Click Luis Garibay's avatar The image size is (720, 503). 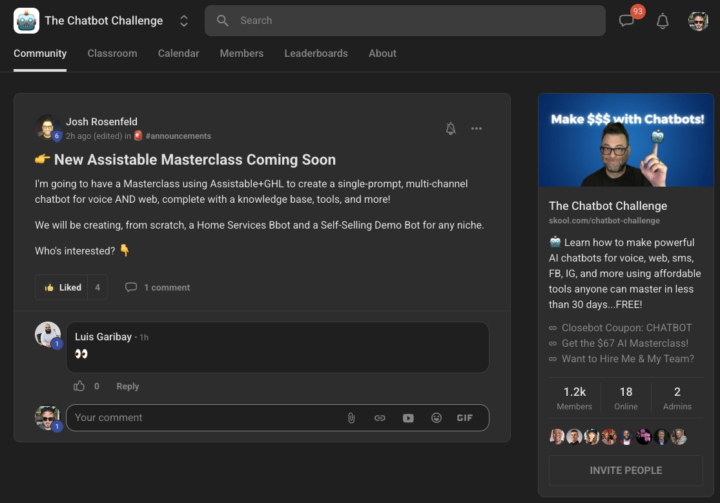tap(48, 334)
